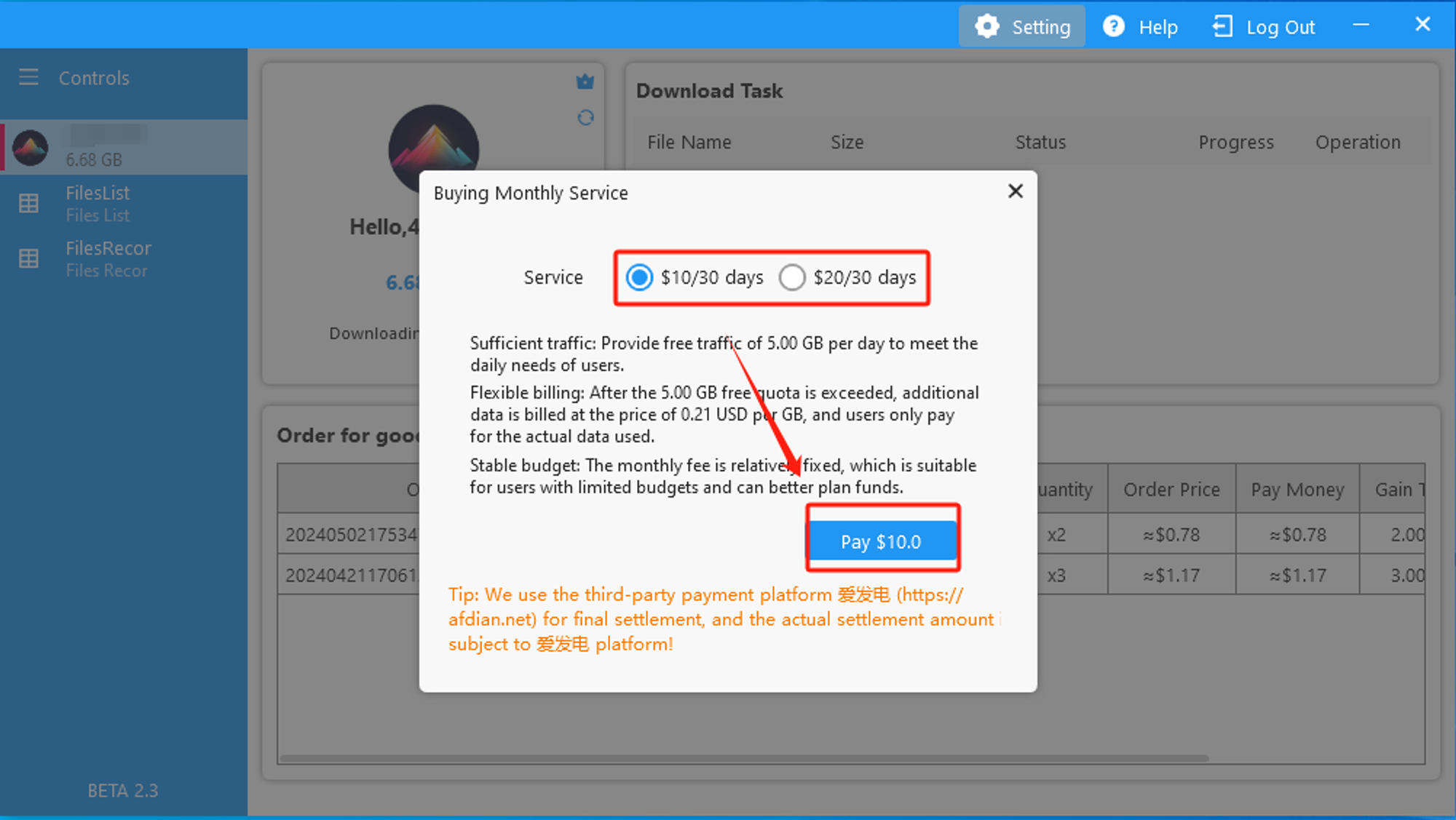This screenshot has width=1456, height=820.
Task: Click the 6.68 GB account entry text
Action: click(x=94, y=159)
